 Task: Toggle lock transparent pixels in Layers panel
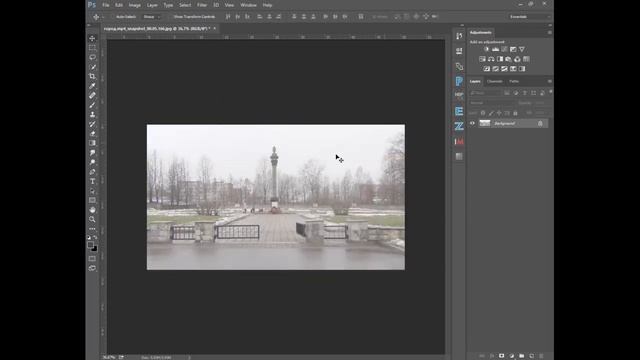483,113
